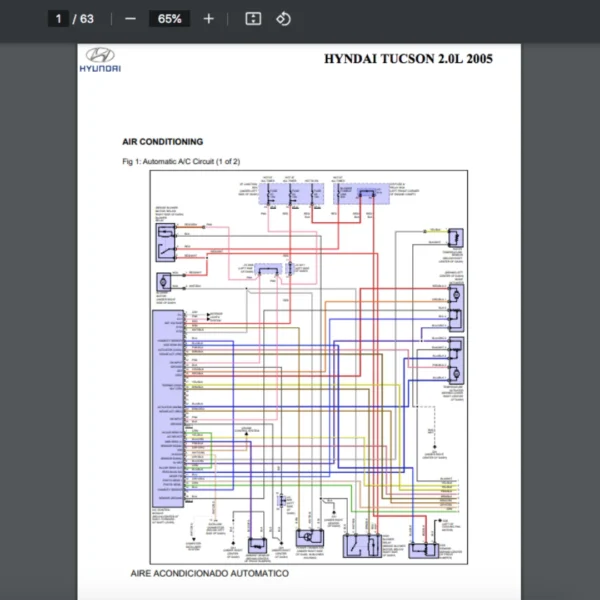Click the zoom out minus button
600x600 pixels.
click(x=131, y=18)
